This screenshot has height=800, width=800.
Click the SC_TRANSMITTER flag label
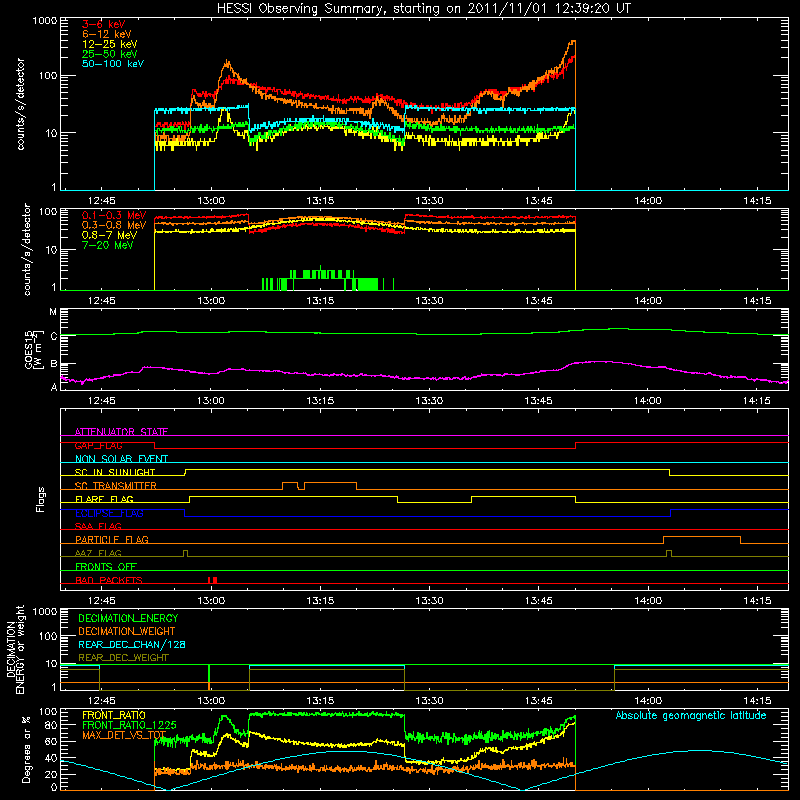(x=115, y=485)
